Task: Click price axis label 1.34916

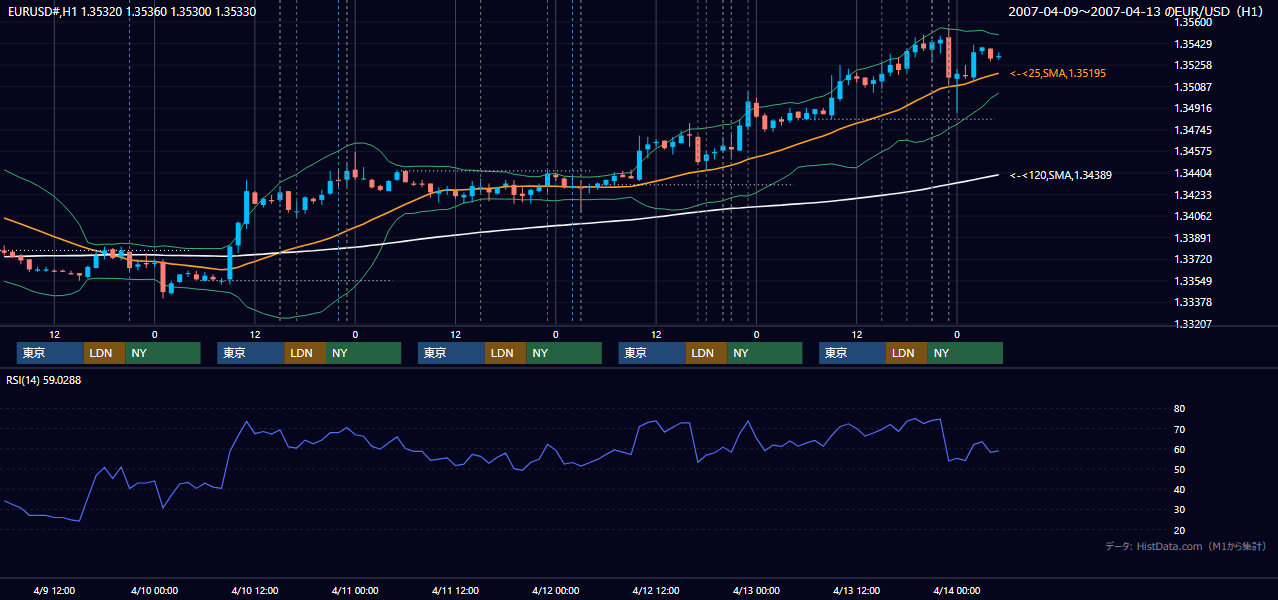Action: pyautogui.click(x=1193, y=108)
